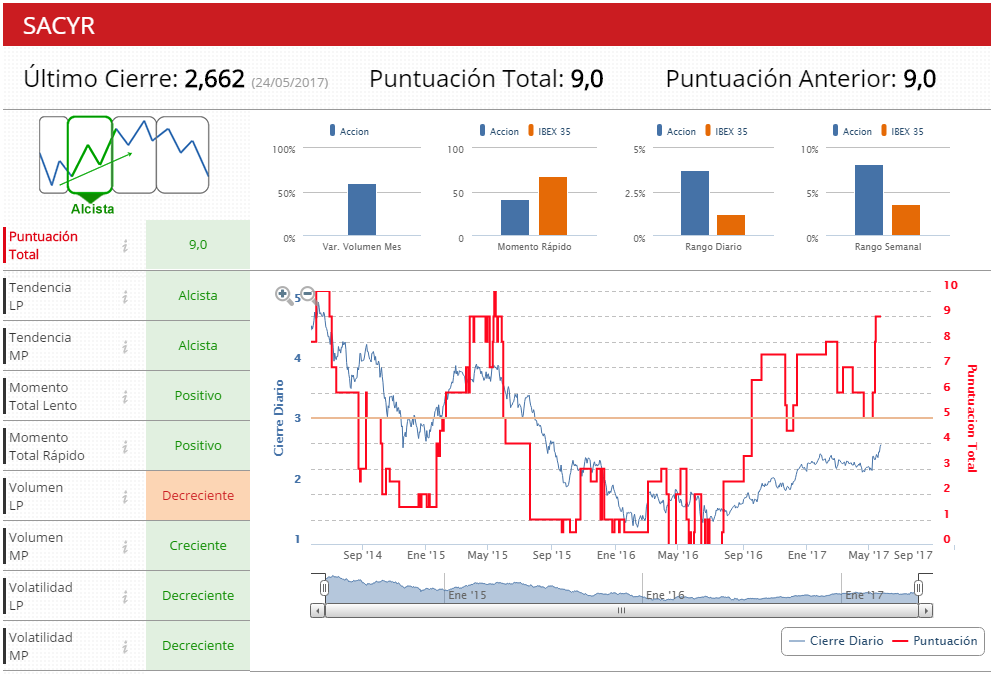Open info icon for Puntuación Total
This screenshot has height=675, width=995.
[x=125, y=246]
